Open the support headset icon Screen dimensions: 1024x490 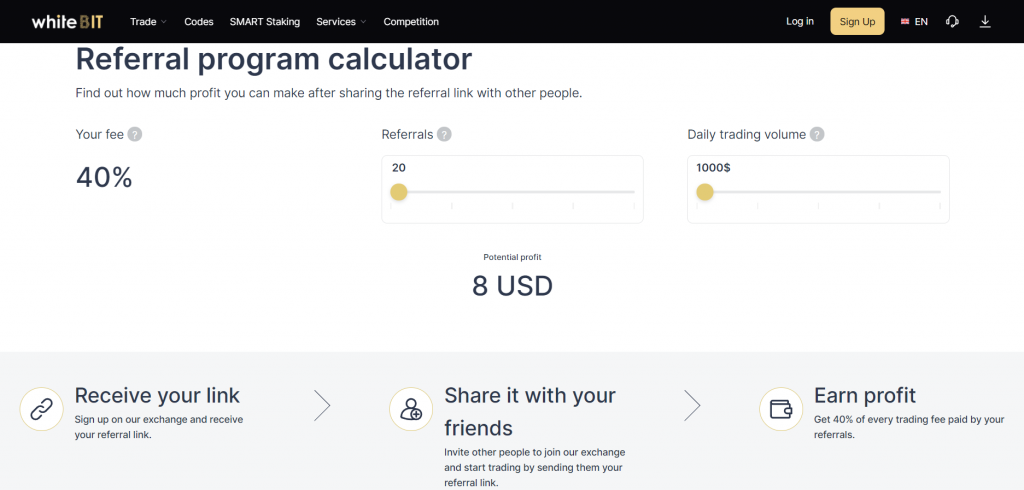952,22
